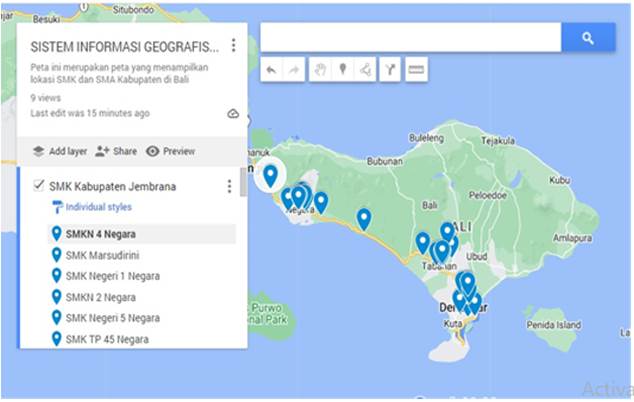This screenshot has width=634, height=402.
Task: Click the cloud saved-to-Drive icon
Action: 233,114
